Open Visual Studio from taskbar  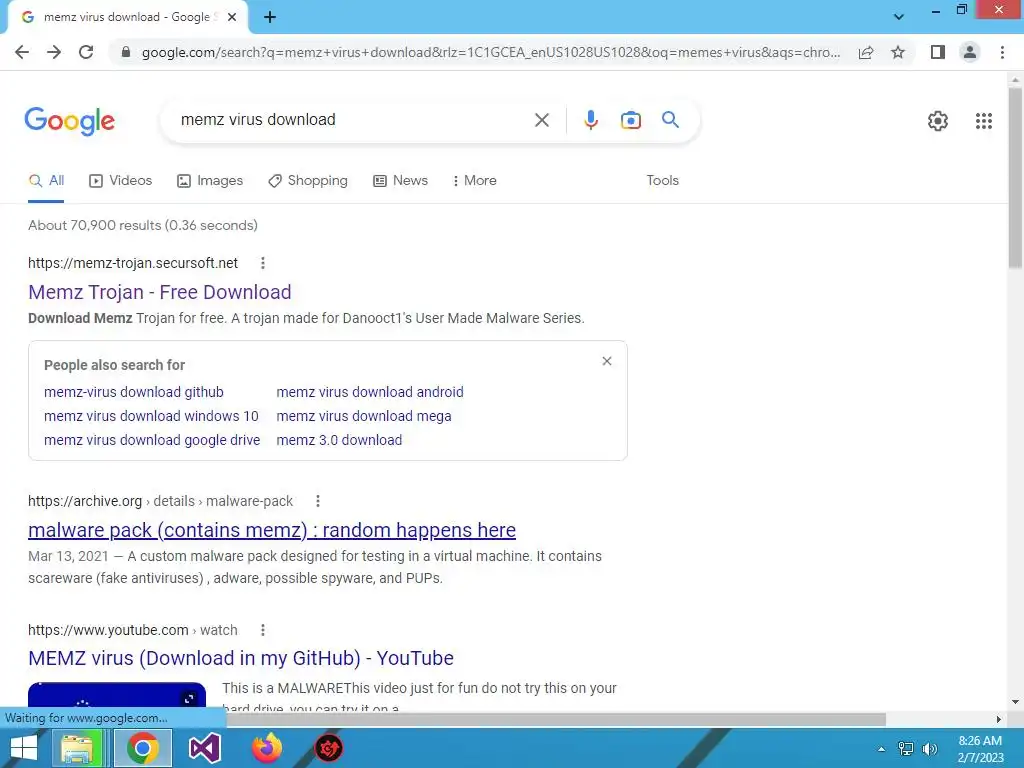pos(204,748)
